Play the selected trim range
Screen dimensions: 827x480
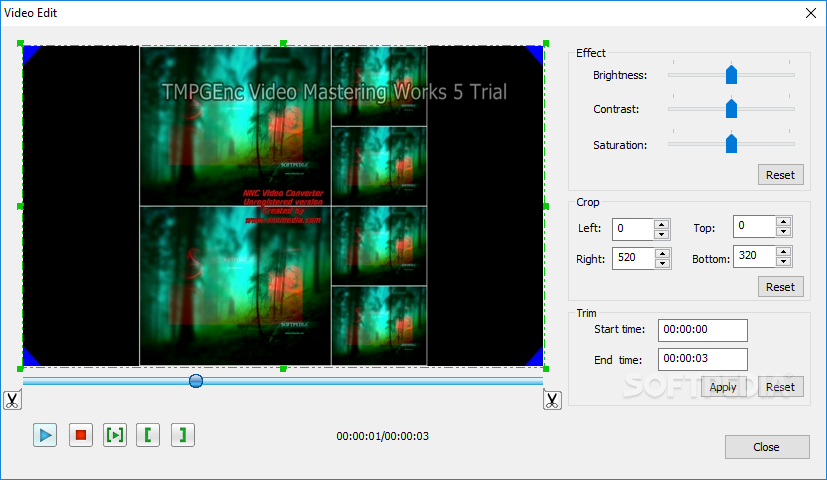point(114,435)
